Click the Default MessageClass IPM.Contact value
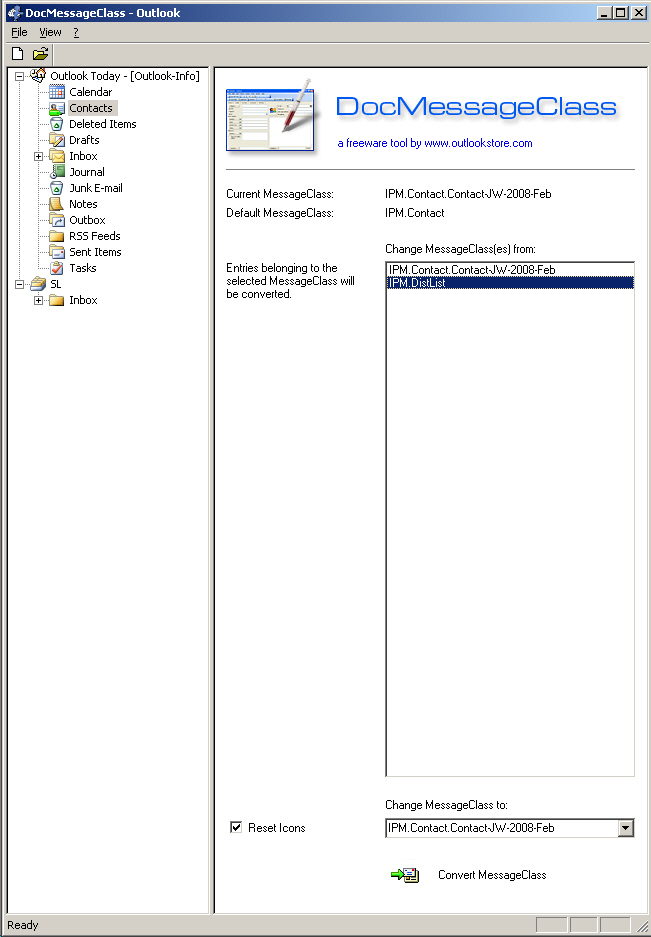 [415, 213]
